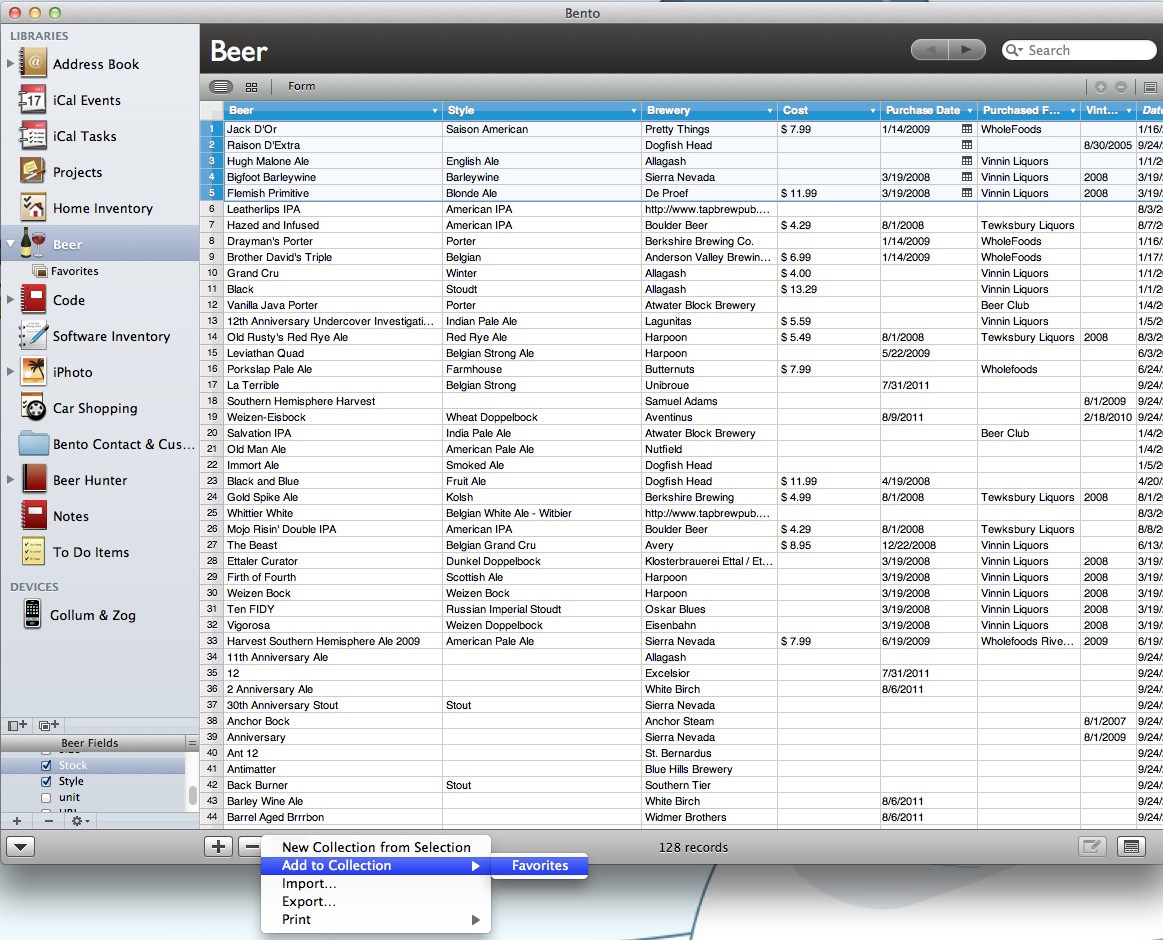This screenshot has height=940, width=1163.
Task: Open the Beer column header dropdown
Action: tap(435, 111)
